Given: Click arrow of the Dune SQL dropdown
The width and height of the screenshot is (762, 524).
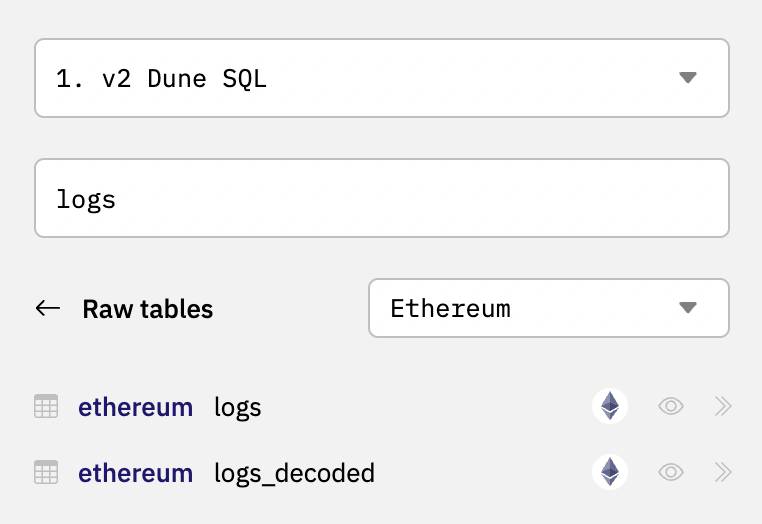Looking at the screenshot, I should point(688,78).
